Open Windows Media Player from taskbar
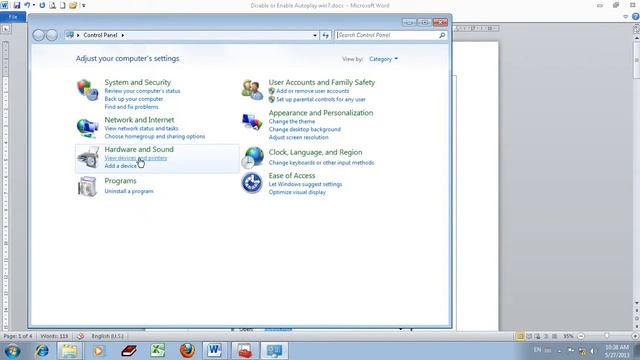 [98, 351]
